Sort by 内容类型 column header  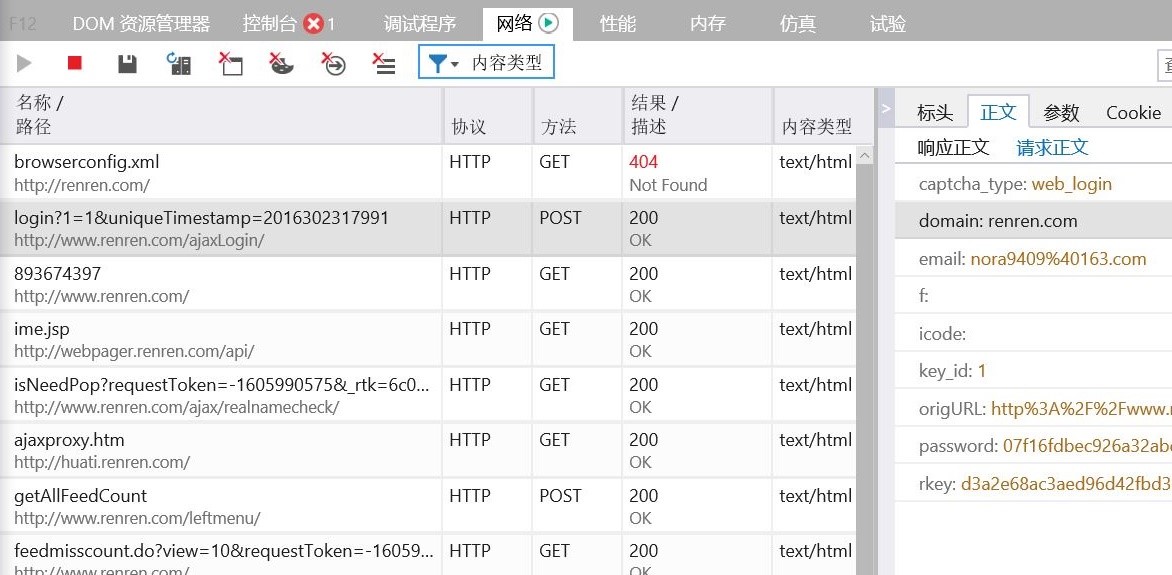click(x=823, y=115)
